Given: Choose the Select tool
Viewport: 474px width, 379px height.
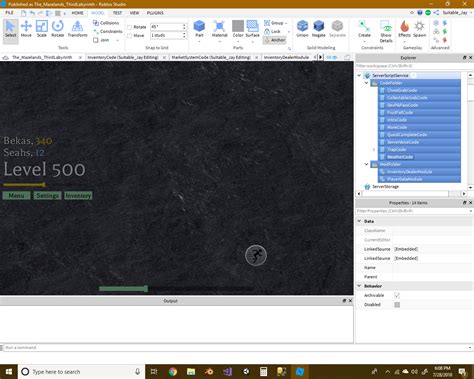Looking at the screenshot, I should coord(11,29).
